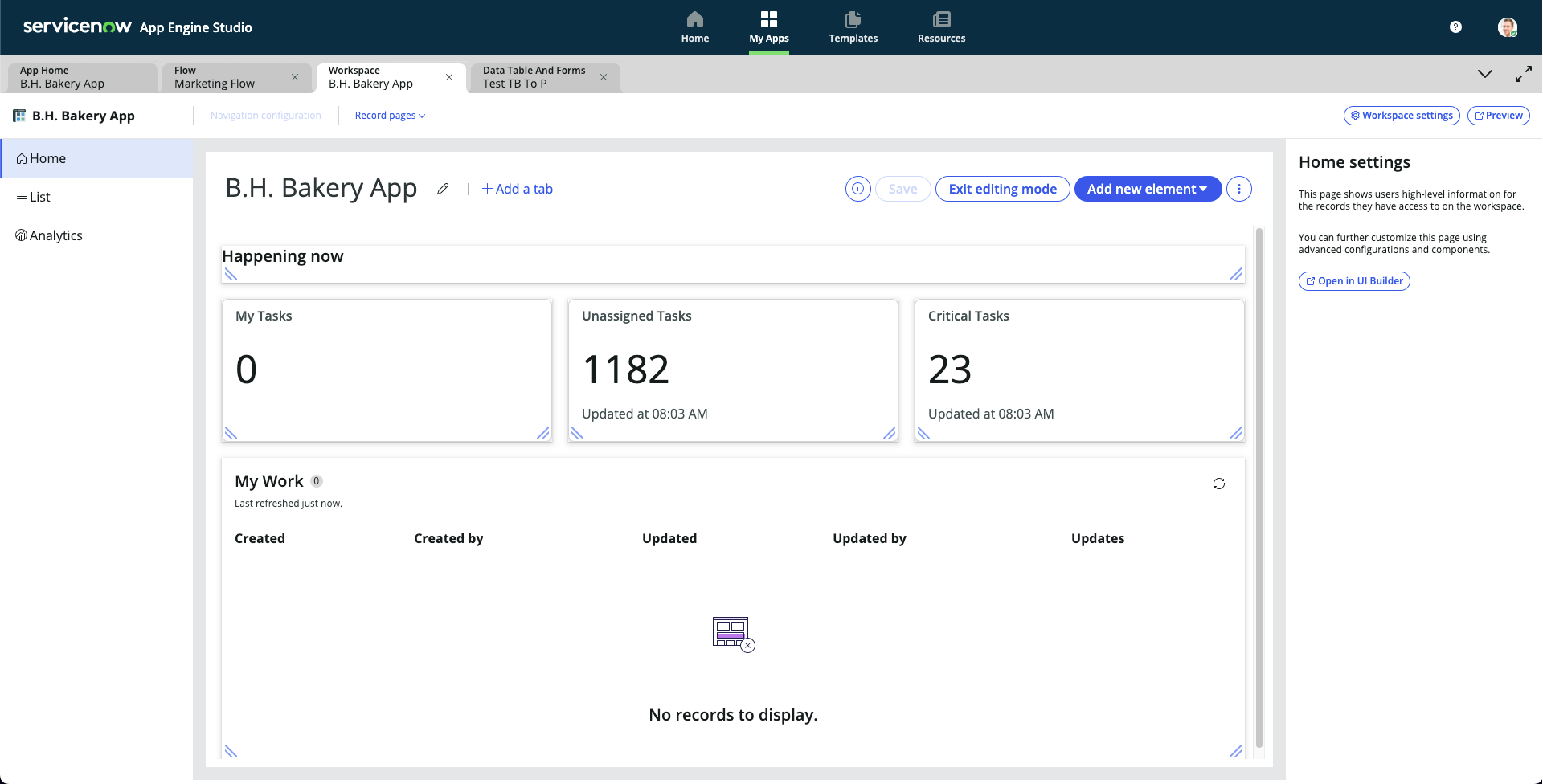This screenshot has height=784, width=1543.
Task: Open the Add new element dropdown
Action: pos(1147,189)
